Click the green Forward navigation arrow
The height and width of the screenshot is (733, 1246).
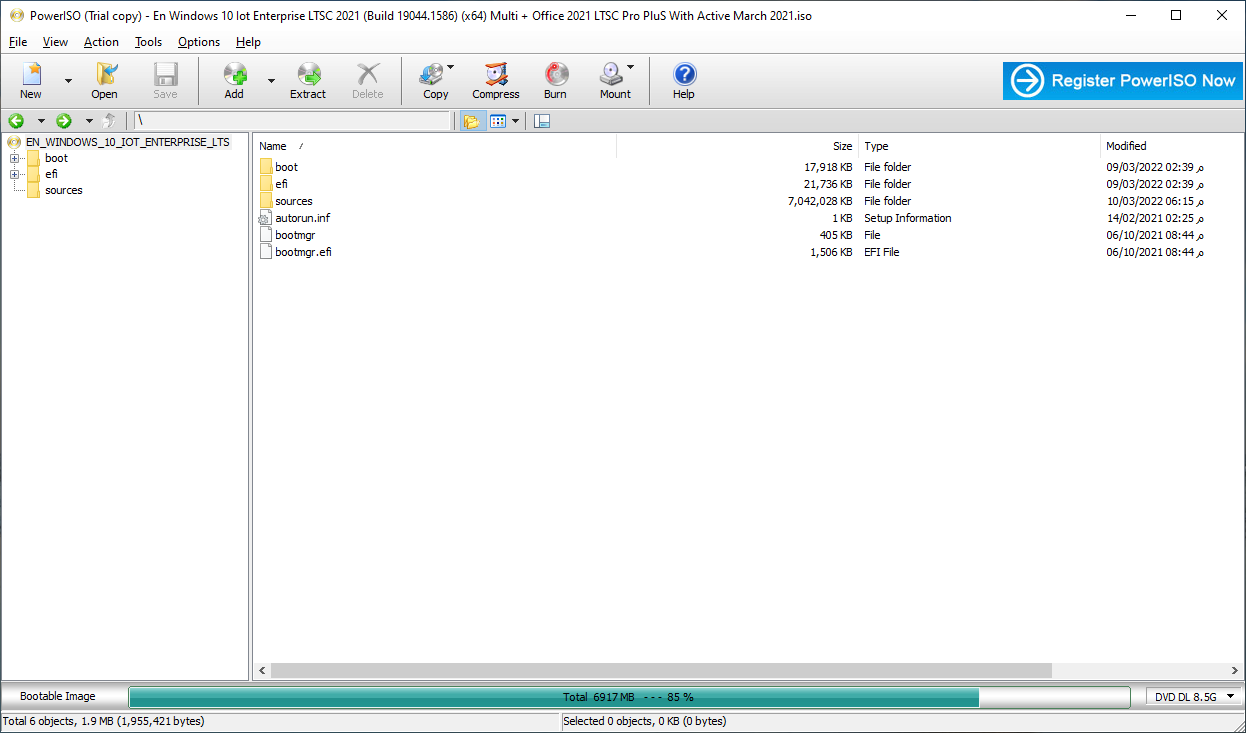[x=64, y=121]
